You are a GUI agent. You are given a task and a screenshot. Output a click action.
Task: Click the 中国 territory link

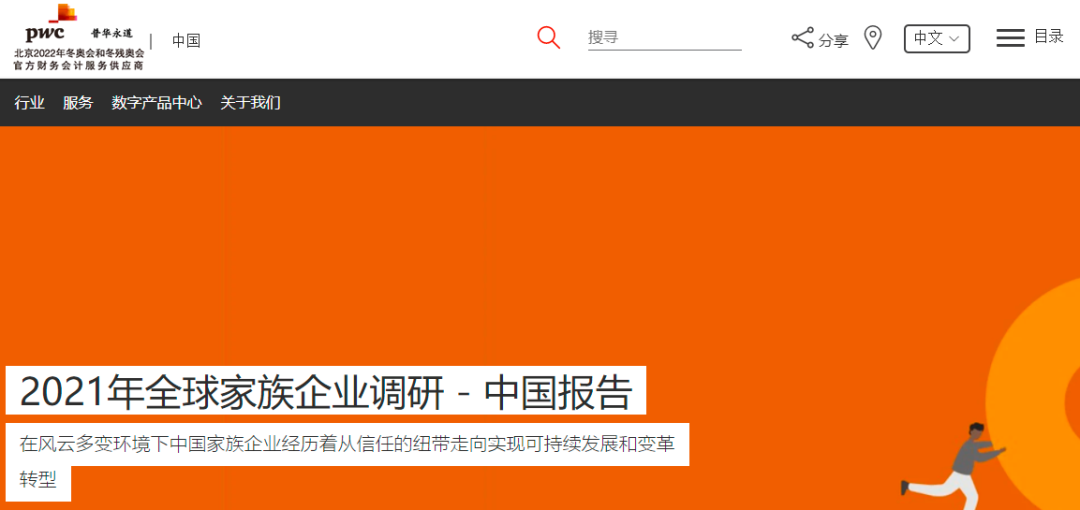coord(186,41)
